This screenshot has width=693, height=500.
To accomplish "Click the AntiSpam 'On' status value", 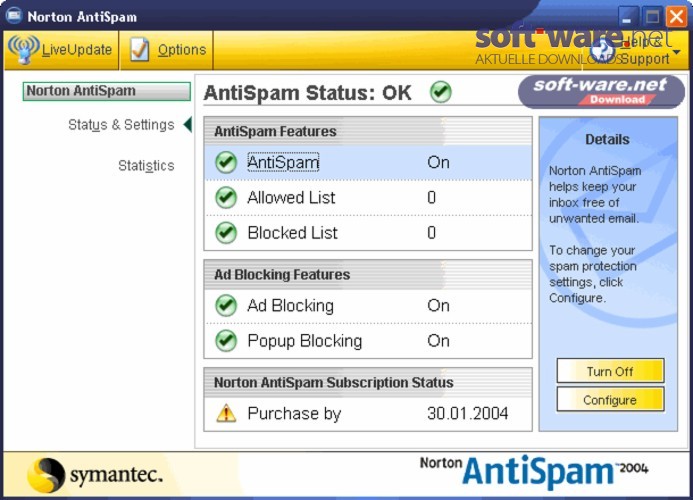I will click(x=438, y=162).
